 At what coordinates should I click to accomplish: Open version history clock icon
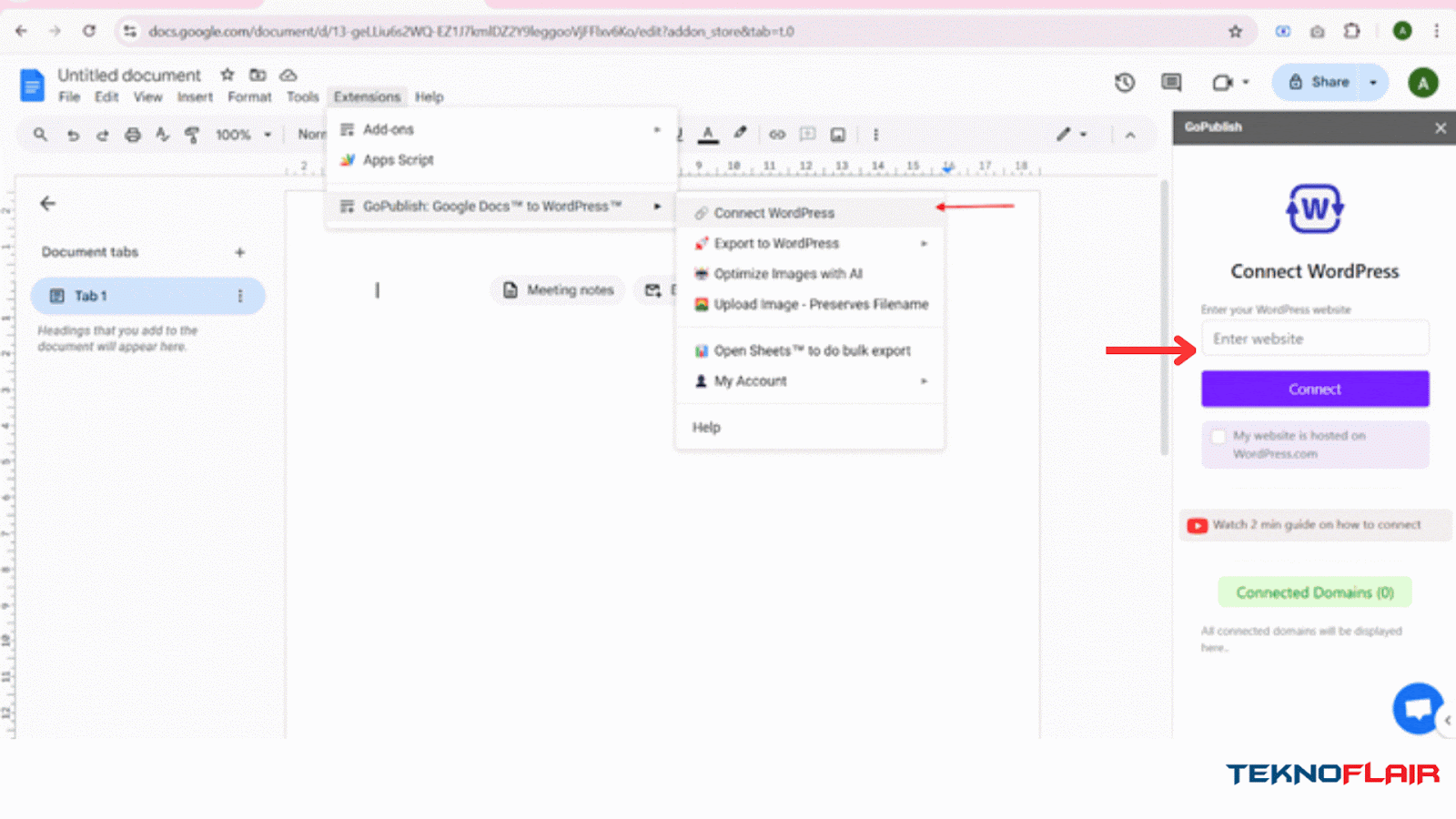click(x=1125, y=83)
